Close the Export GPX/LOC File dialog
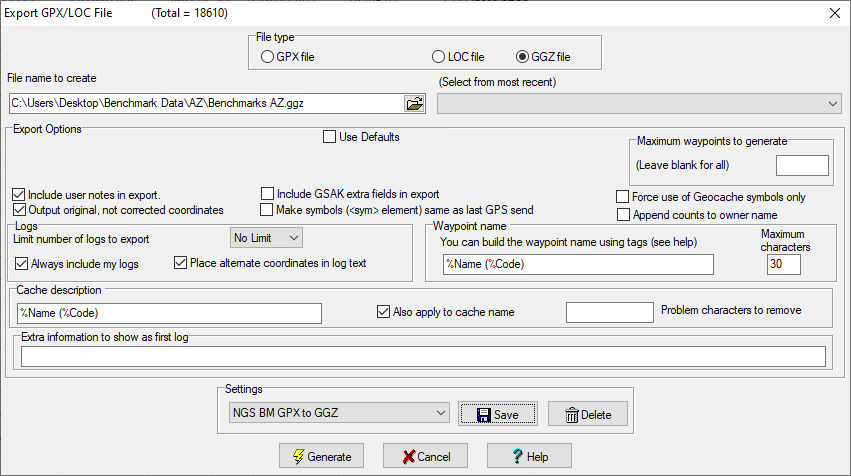The image size is (851, 476). click(835, 13)
